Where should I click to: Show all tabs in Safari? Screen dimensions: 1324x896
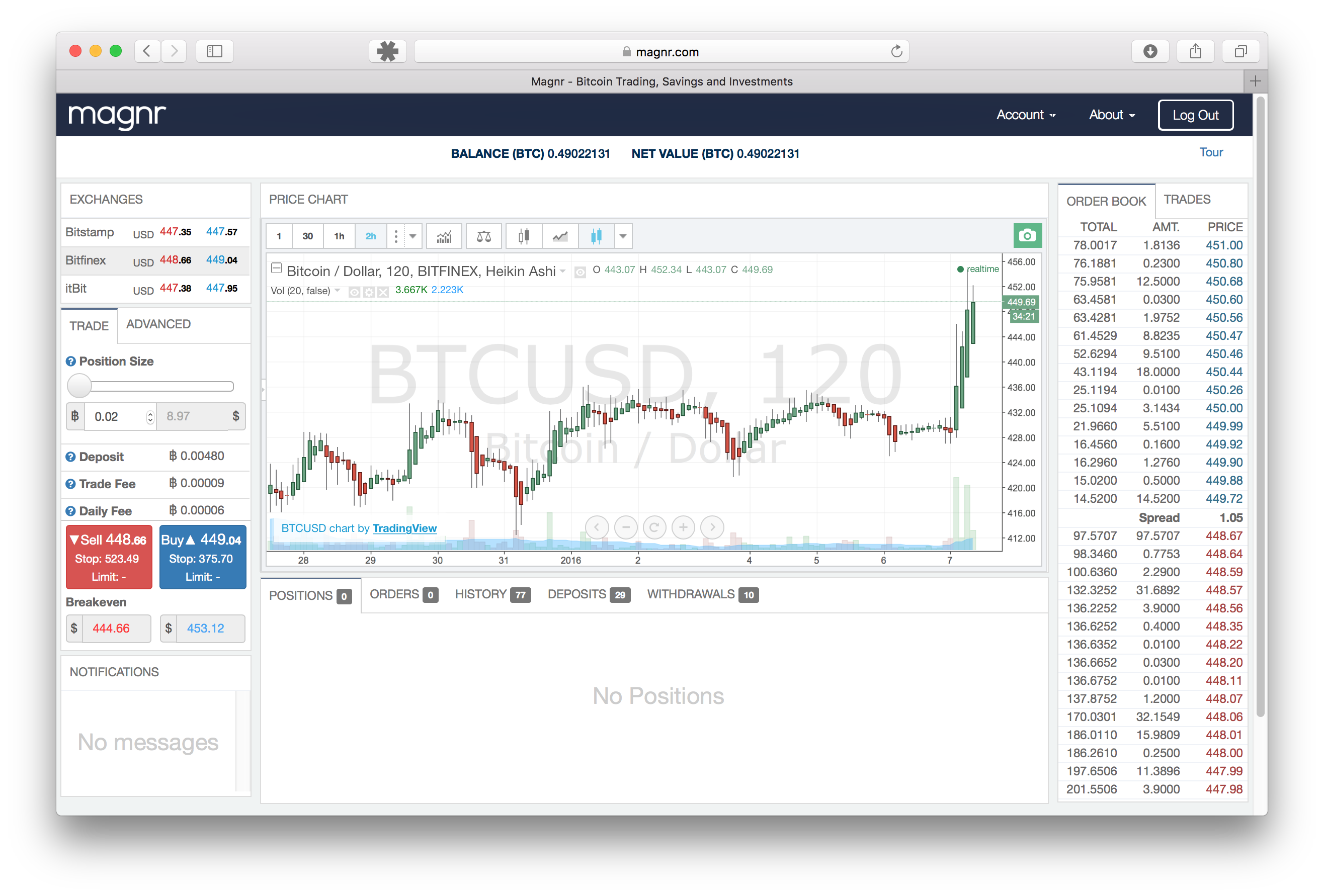[1240, 52]
